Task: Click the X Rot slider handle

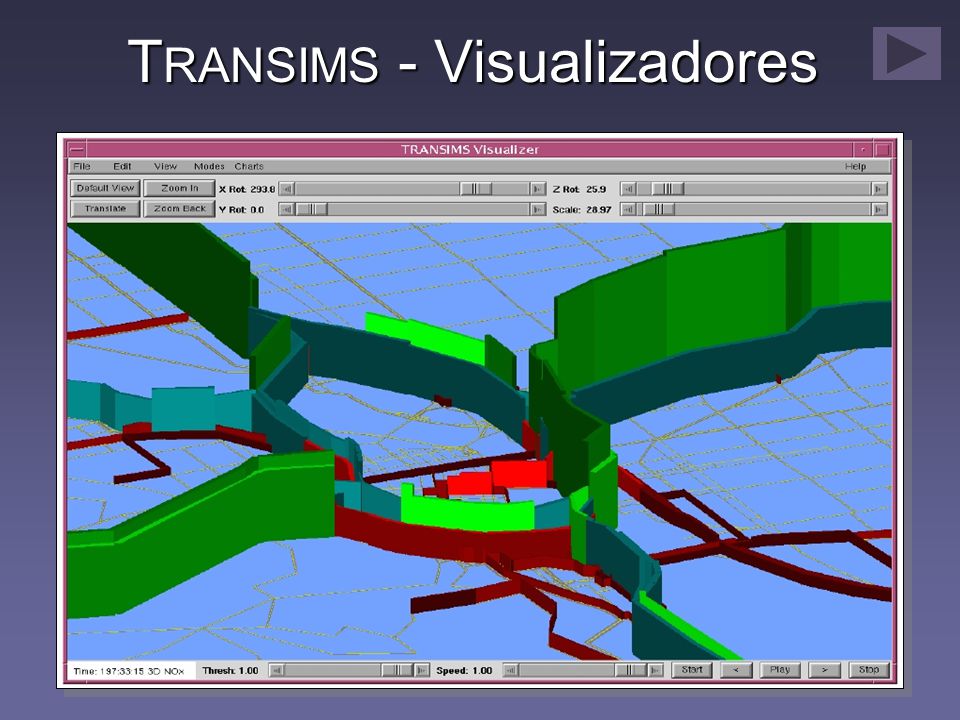Action: (x=476, y=189)
